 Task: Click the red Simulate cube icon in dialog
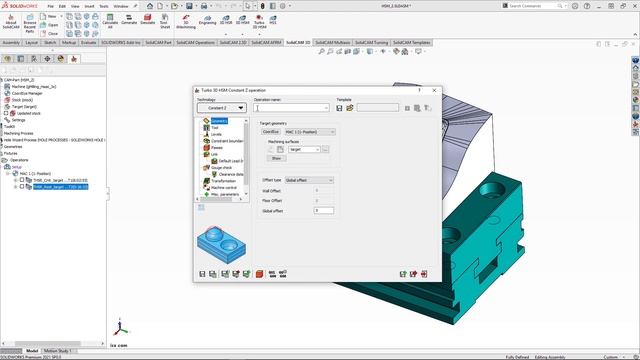(x=259, y=274)
